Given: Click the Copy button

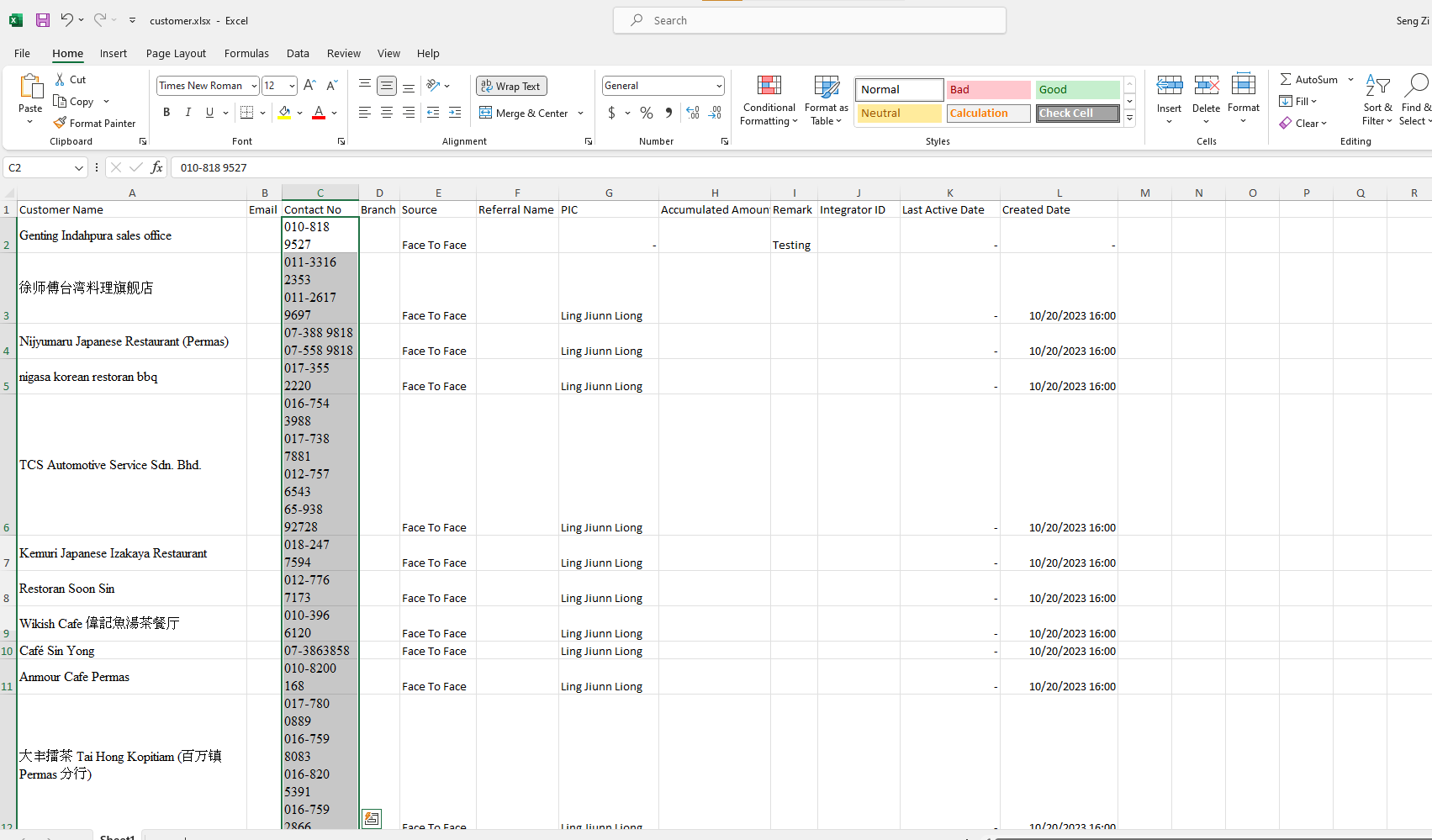Looking at the screenshot, I should [x=74, y=101].
